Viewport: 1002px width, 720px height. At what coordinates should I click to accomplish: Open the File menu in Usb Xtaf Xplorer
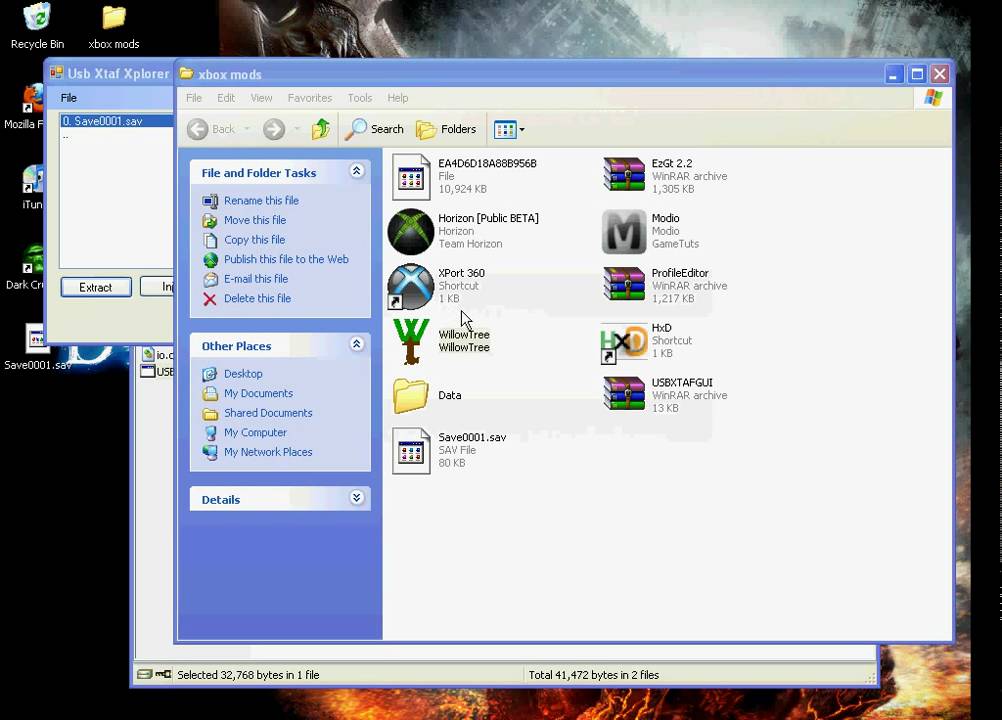point(68,98)
